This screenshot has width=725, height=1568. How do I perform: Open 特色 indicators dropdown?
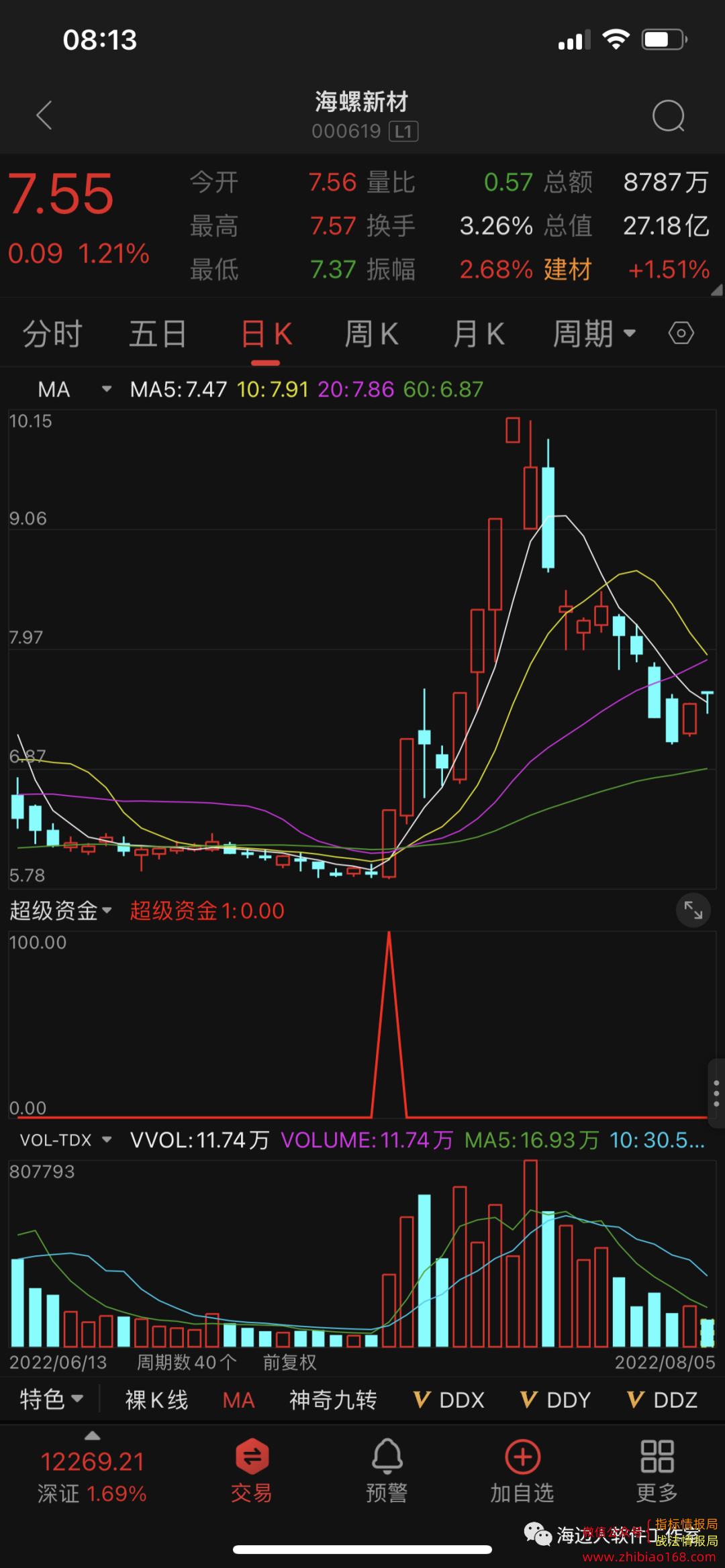tap(51, 1399)
